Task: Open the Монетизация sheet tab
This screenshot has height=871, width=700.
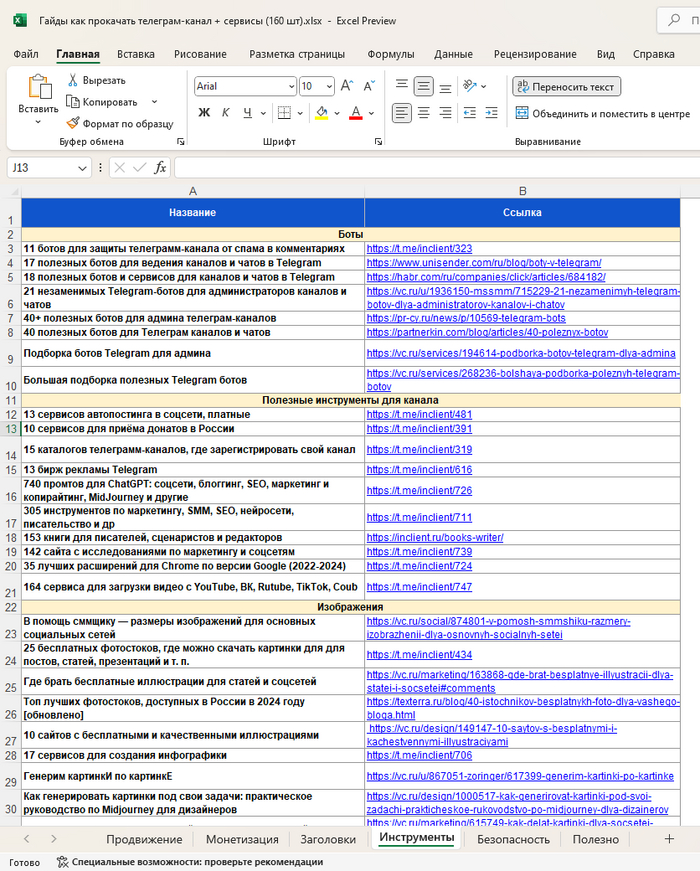Action: pos(242,839)
